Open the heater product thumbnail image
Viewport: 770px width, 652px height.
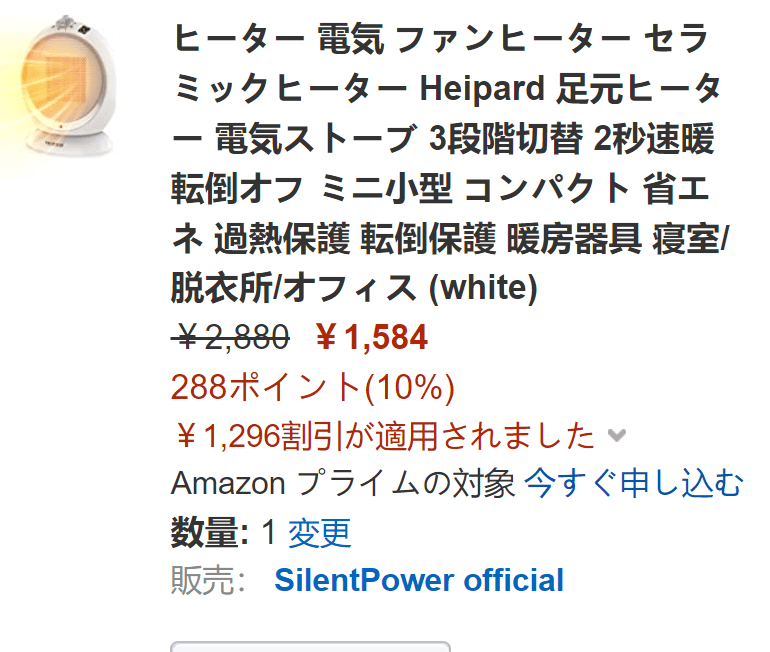pyautogui.click(x=59, y=88)
